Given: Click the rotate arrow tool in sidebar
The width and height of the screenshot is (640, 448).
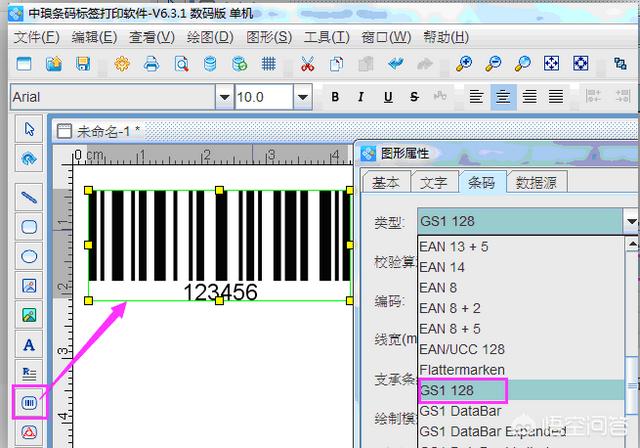Looking at the screenshot, I should point(29,158).
